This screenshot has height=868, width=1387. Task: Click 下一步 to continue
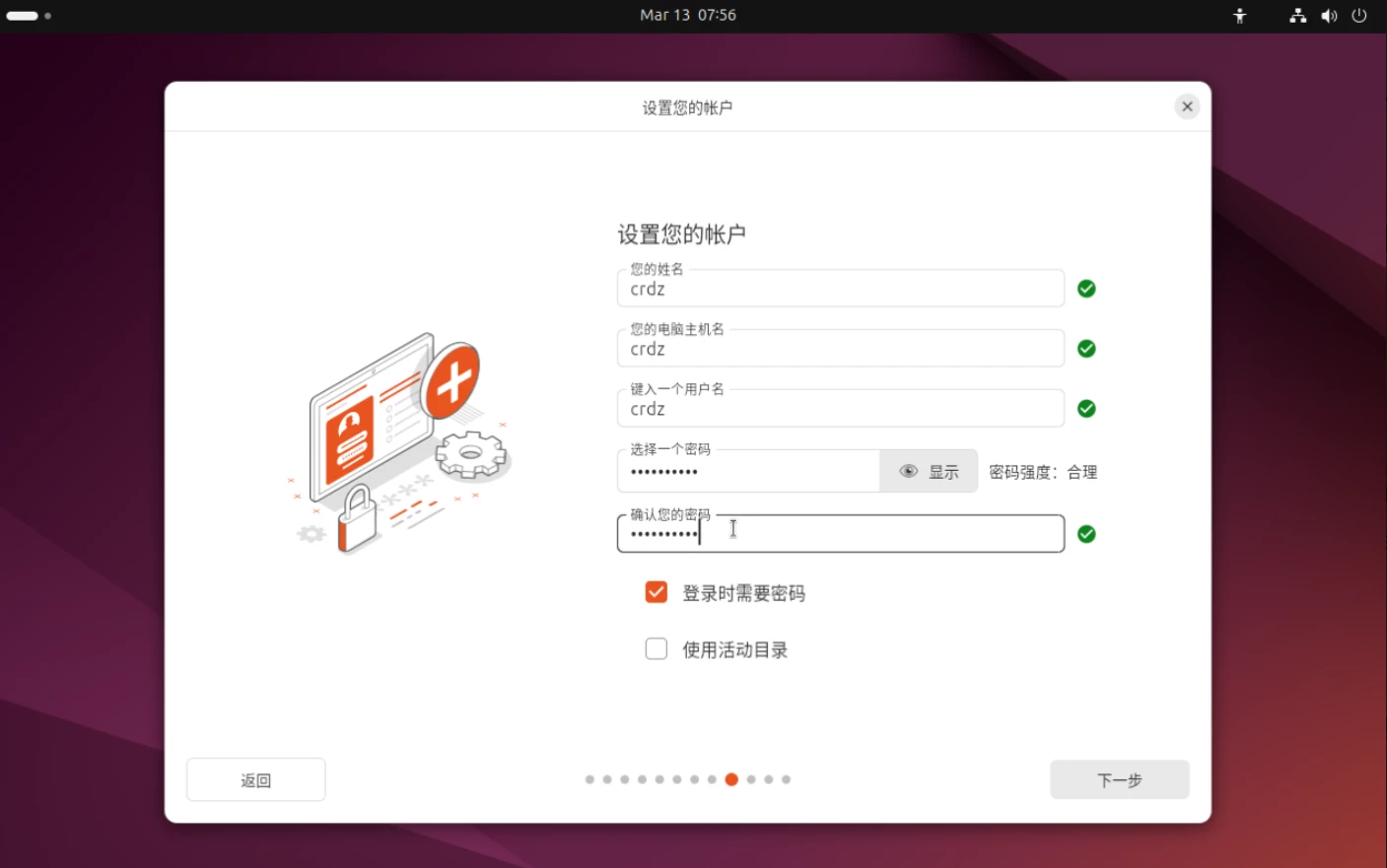[1119, 779]
